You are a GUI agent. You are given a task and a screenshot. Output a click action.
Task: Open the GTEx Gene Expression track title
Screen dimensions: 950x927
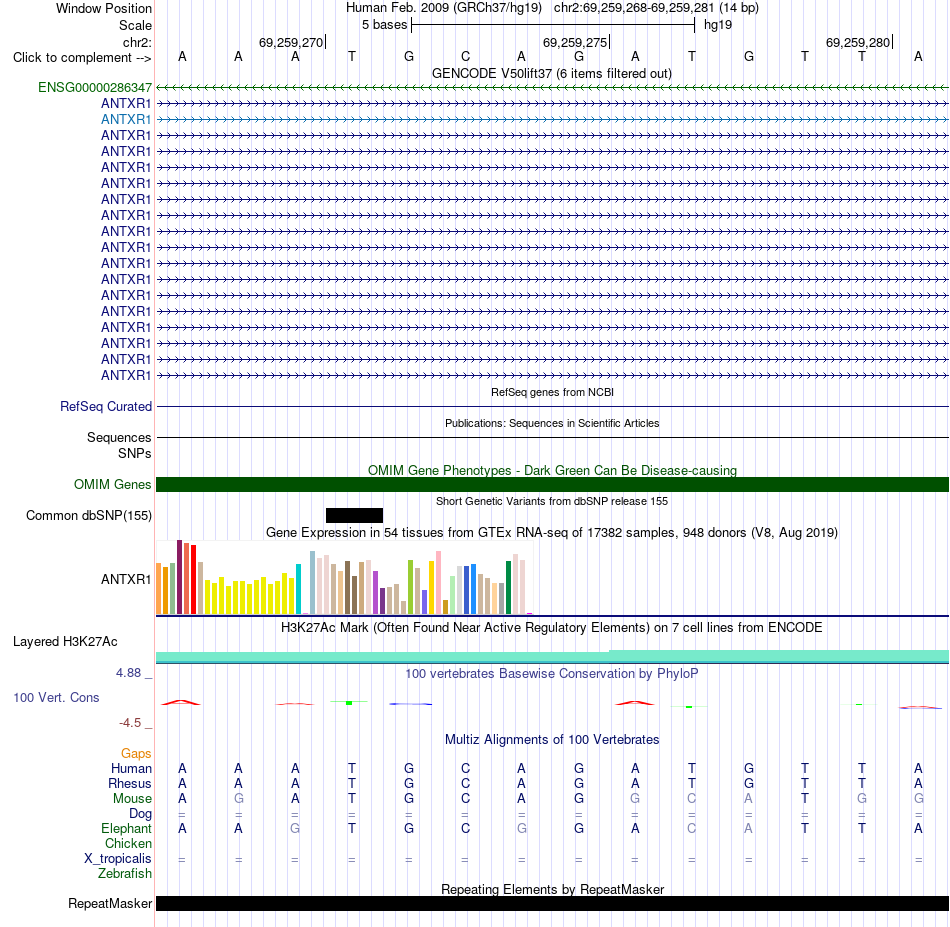click(x=552, y=533)
